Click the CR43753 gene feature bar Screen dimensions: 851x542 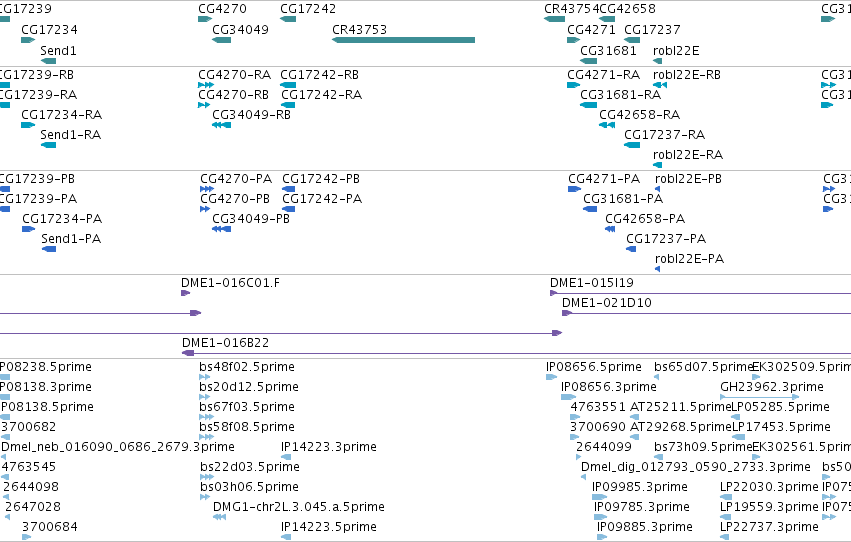click(x=403, y=40)
